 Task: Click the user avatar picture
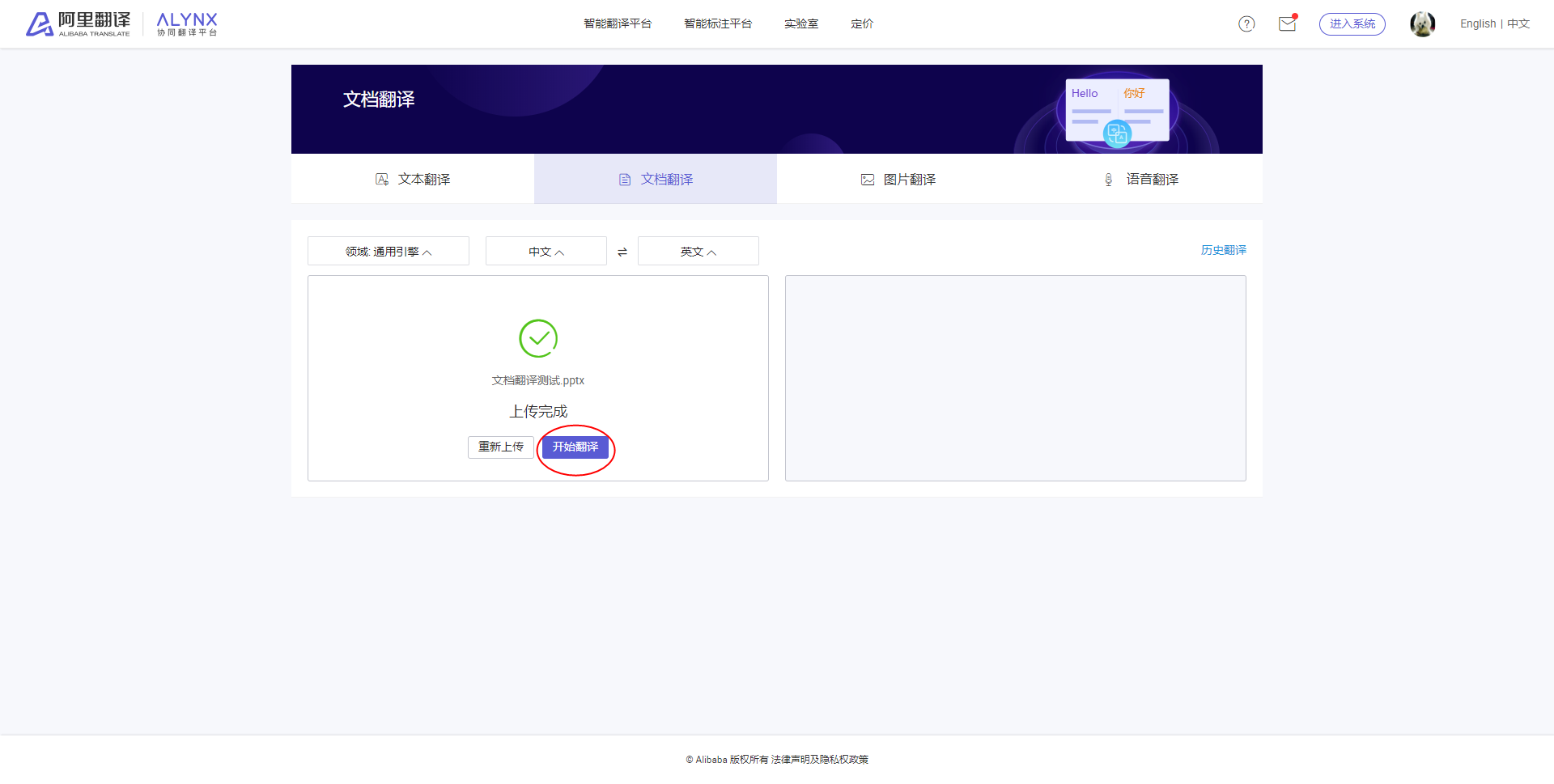1422,23
